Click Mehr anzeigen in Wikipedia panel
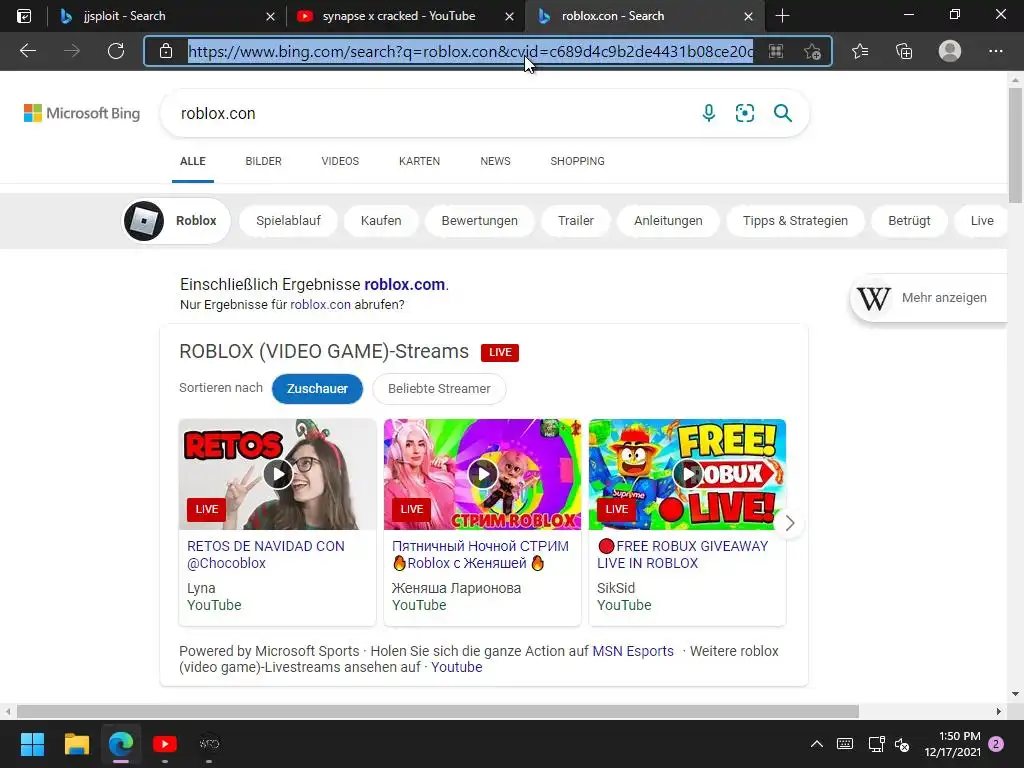The image size is (1024, 768). click(944, 298)
